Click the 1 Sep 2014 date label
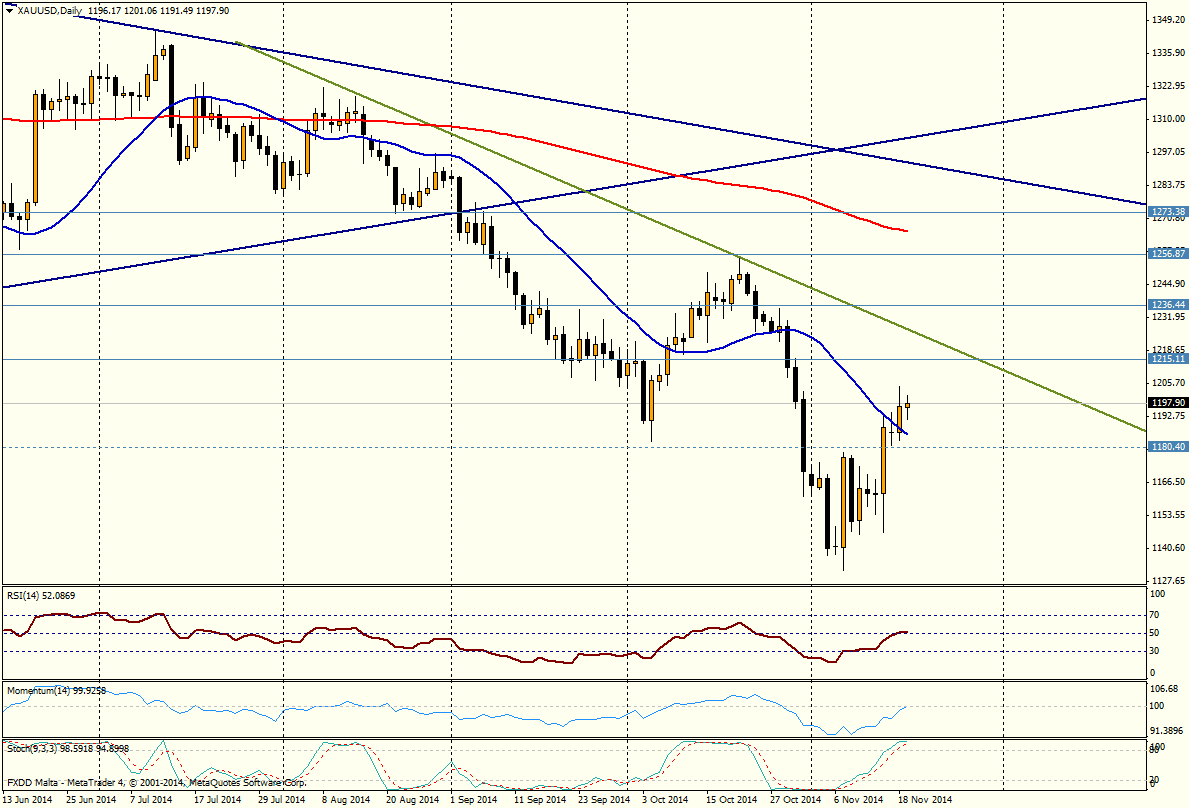The width and height of the screenshot is (1189, 808). (474, 800)
